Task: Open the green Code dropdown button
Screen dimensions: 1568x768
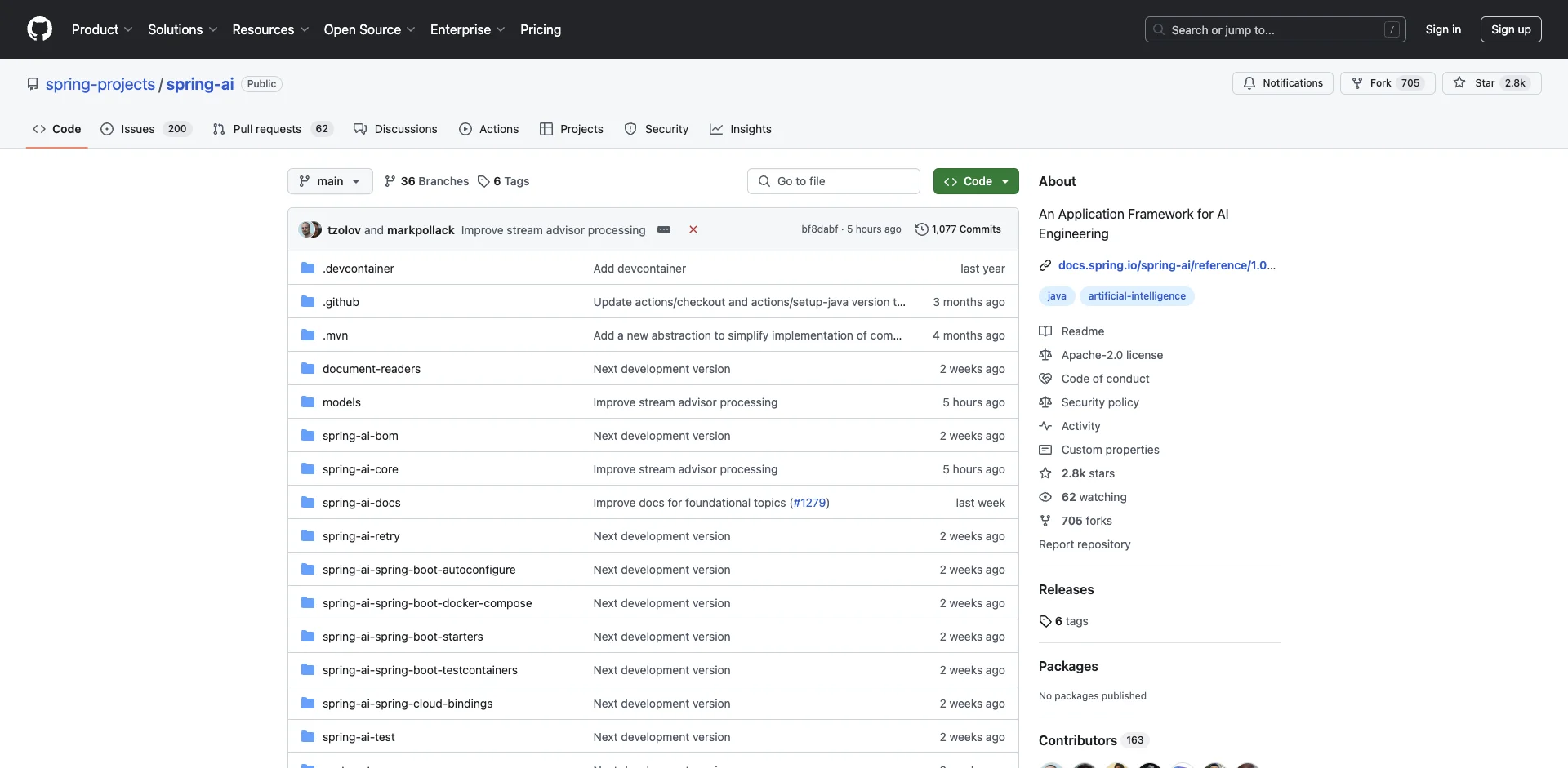Action: (x=976, y=181)
